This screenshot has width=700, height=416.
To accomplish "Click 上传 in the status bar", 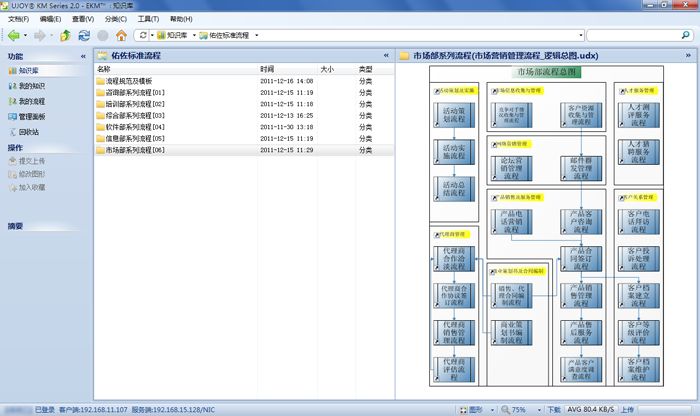I will point(627,409).
